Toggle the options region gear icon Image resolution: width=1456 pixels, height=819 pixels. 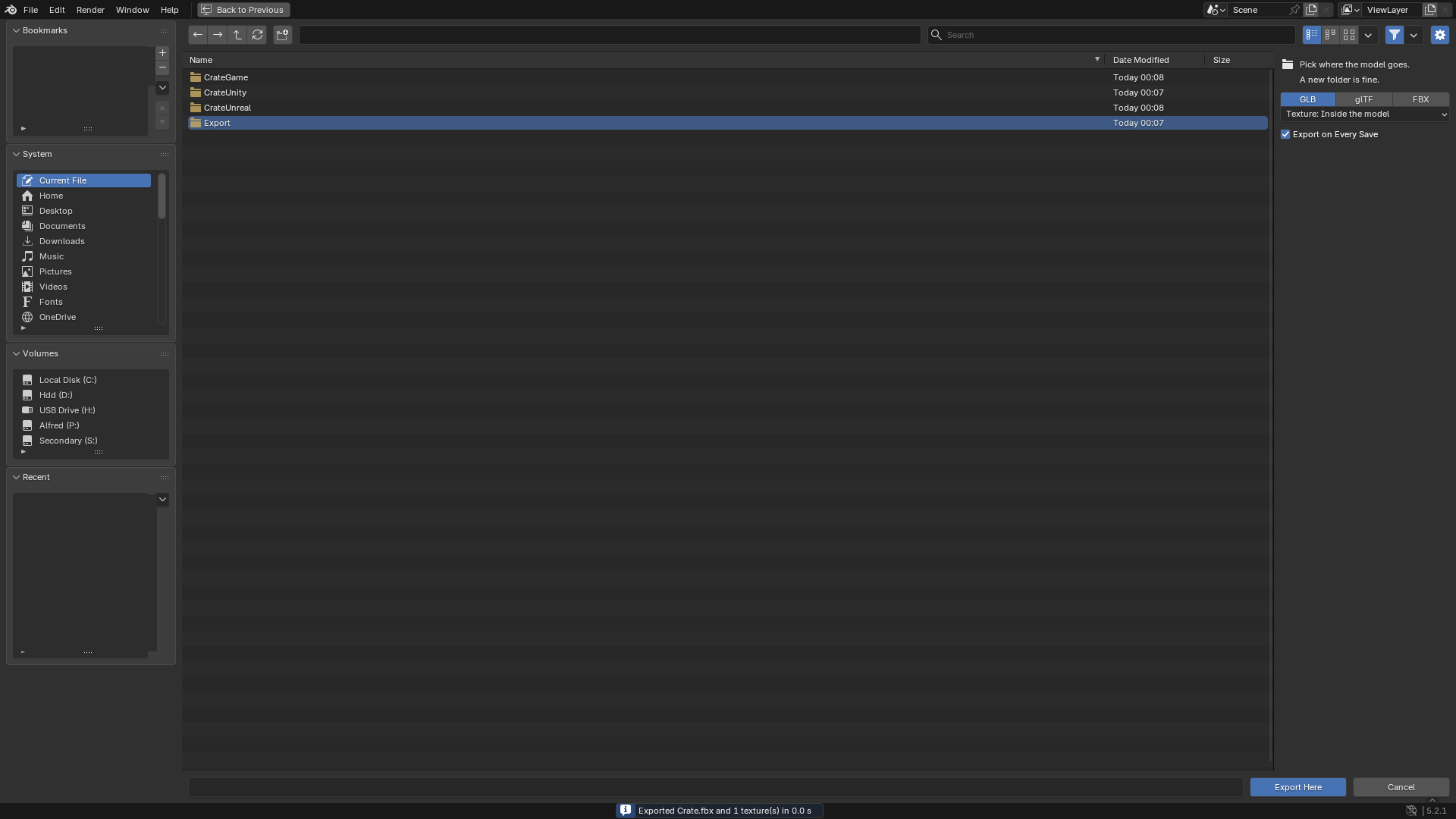tap(1440, 35)
